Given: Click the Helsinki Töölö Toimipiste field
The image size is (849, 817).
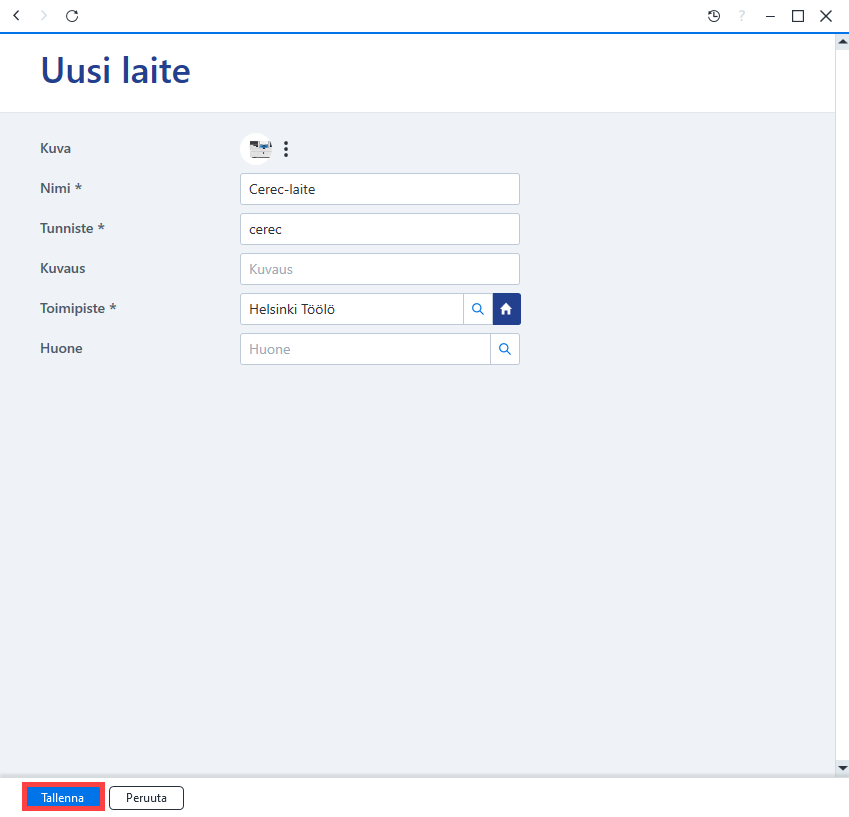Looking at the screenshot, I should coord(352,309).
